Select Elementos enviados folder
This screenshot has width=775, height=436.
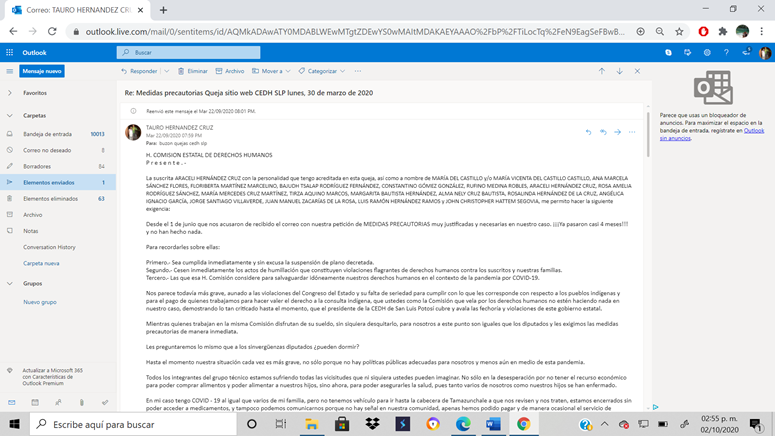[58, 182]
